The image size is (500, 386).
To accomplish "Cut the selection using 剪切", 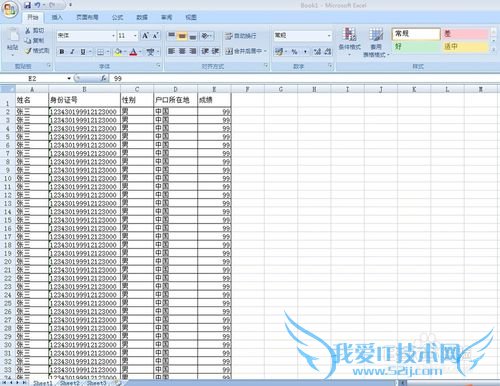I will [35, 31].
